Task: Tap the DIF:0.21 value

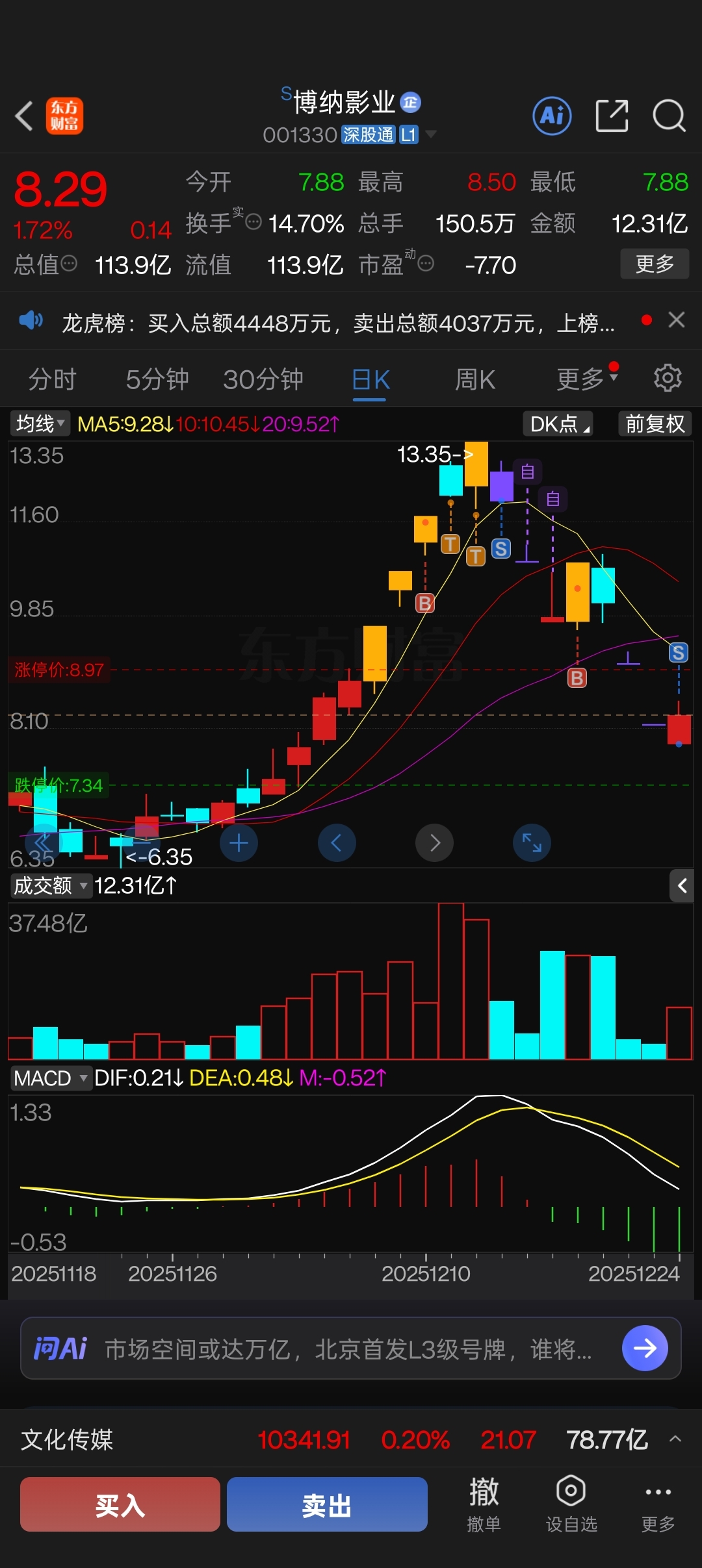Action: [139, 1078]
